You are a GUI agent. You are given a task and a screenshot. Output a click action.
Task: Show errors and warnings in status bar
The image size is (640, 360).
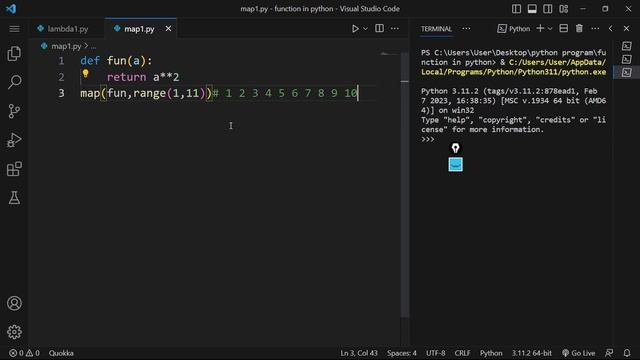coord(24,353)
